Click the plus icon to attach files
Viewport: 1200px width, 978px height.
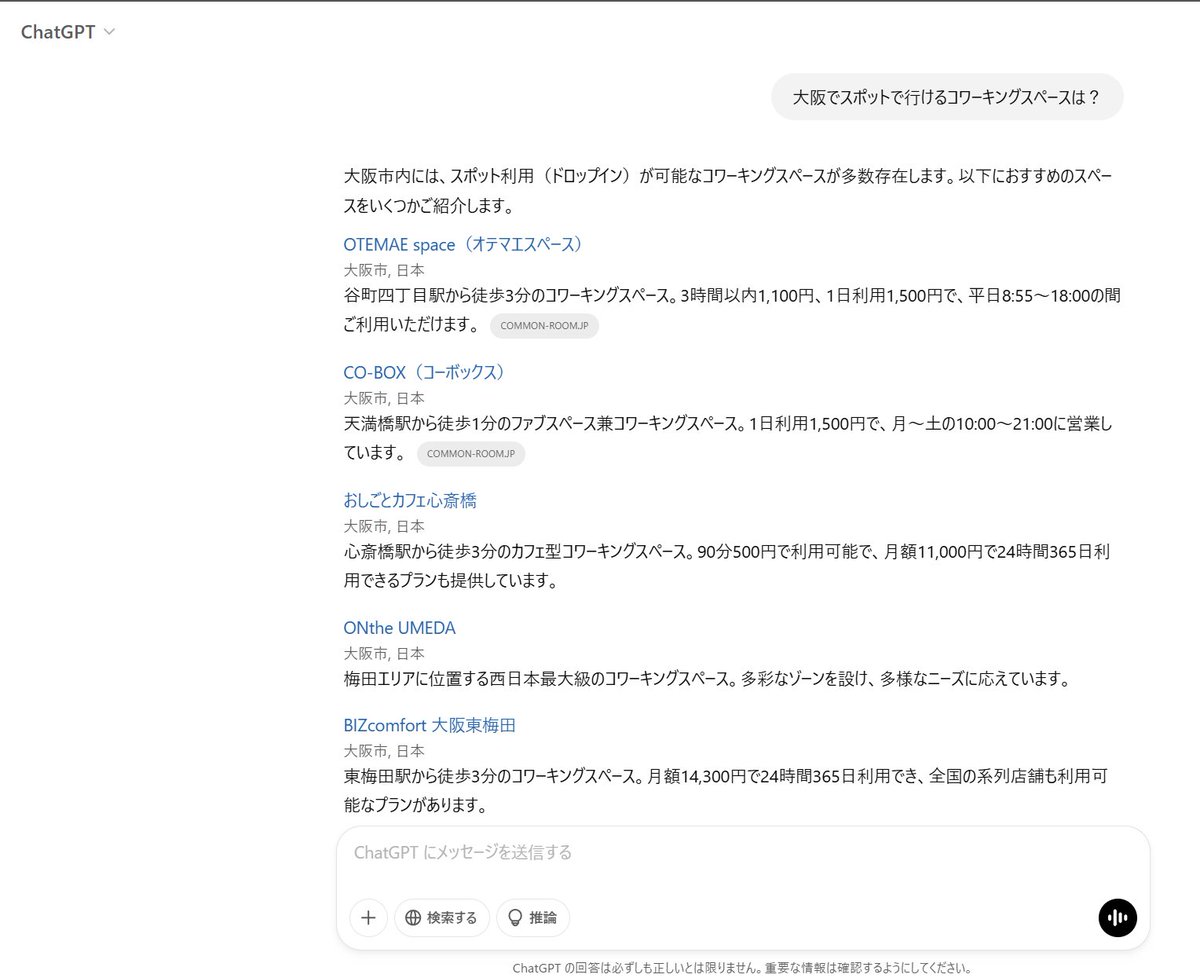coord(368,917)
